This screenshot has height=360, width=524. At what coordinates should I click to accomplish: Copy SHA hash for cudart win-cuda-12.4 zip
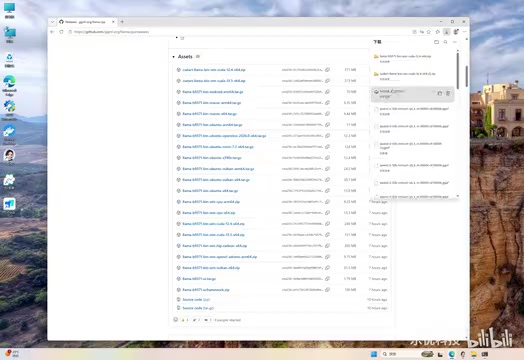tap(328, 70)
